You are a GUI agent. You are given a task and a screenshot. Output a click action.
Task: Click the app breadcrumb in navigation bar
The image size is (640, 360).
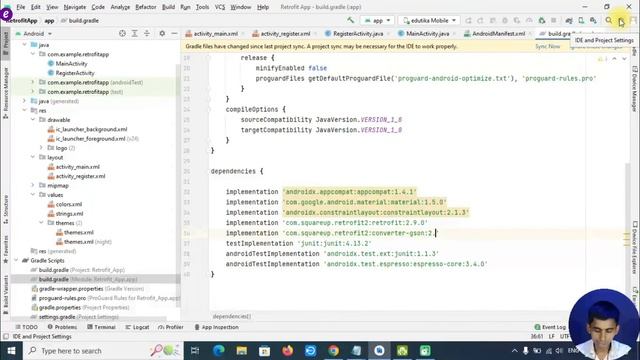point(49,20)
